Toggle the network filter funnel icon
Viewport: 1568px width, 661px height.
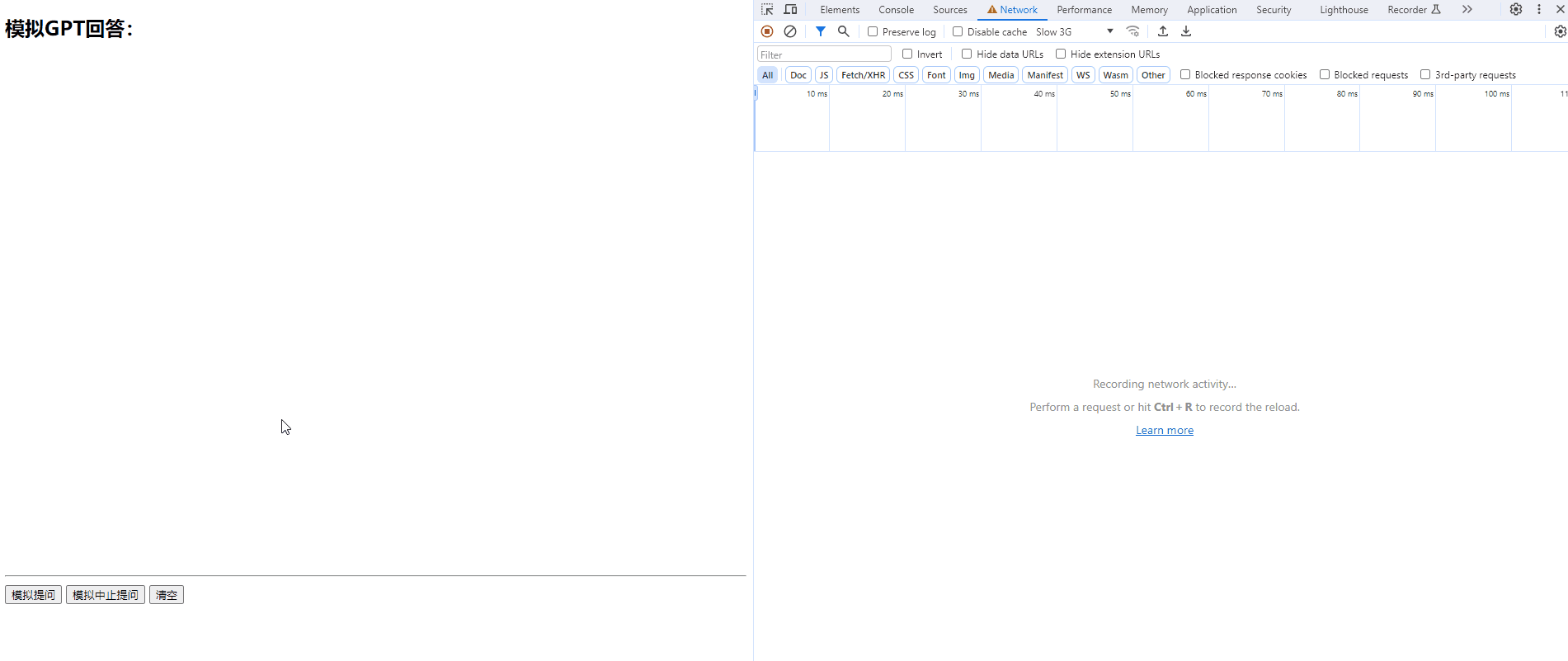pyautogui.click(x=821, y=31)
